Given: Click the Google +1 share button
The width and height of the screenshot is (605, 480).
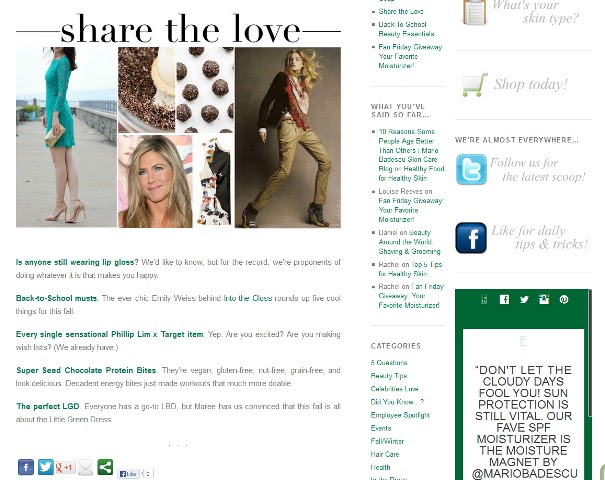Looking at the screenshot, I should click(x=65, y=468).
